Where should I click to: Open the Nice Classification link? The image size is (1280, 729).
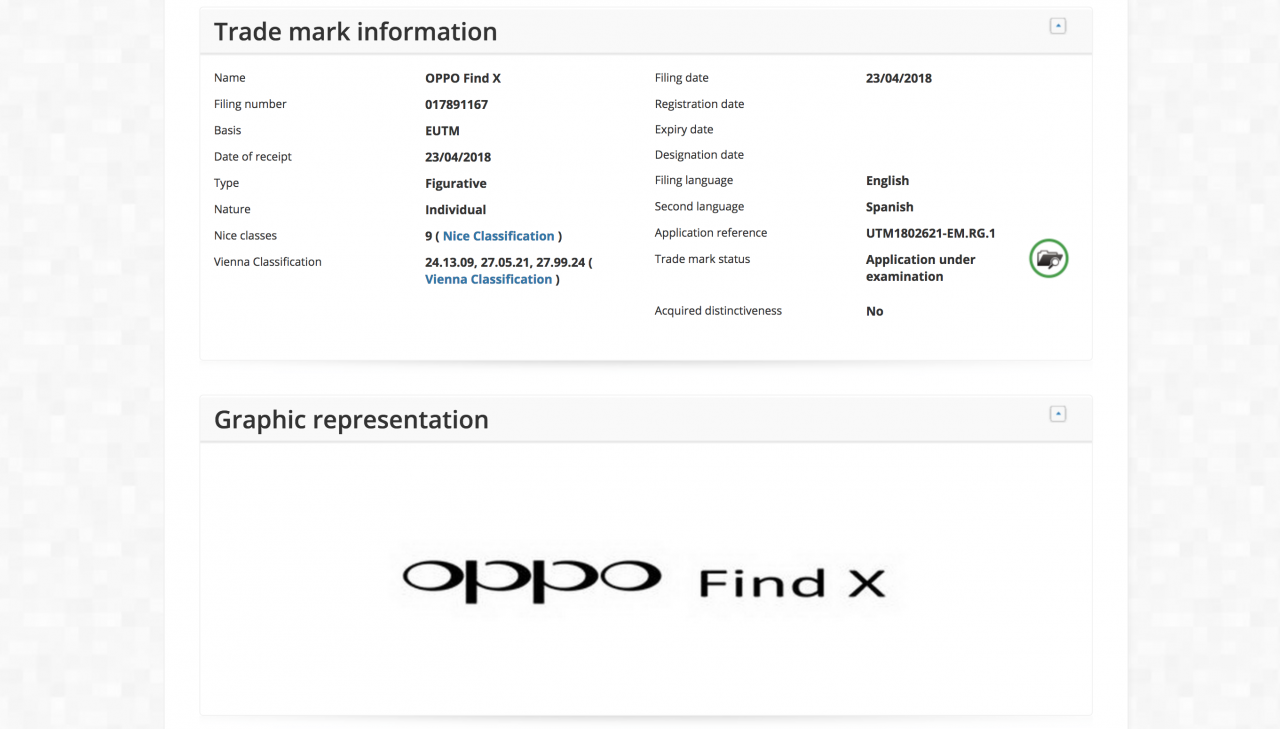pyautogui.click(x=498, y=236)
